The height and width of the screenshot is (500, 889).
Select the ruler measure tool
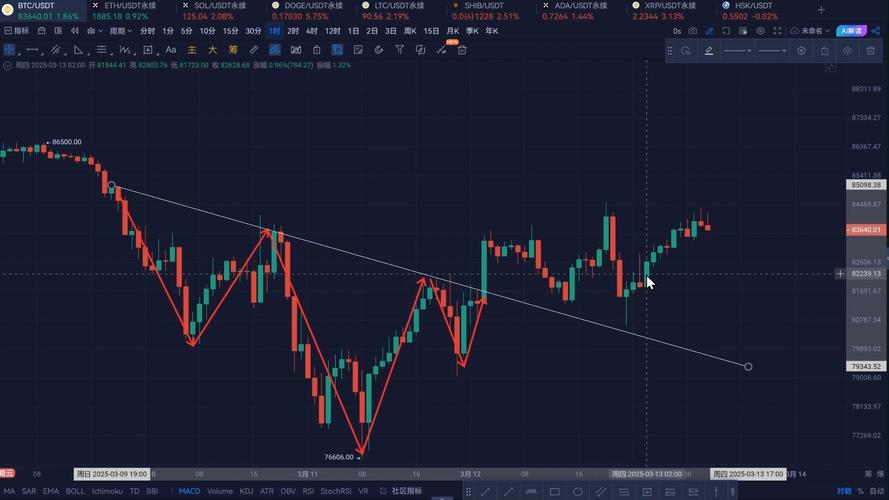pos(254,49)
